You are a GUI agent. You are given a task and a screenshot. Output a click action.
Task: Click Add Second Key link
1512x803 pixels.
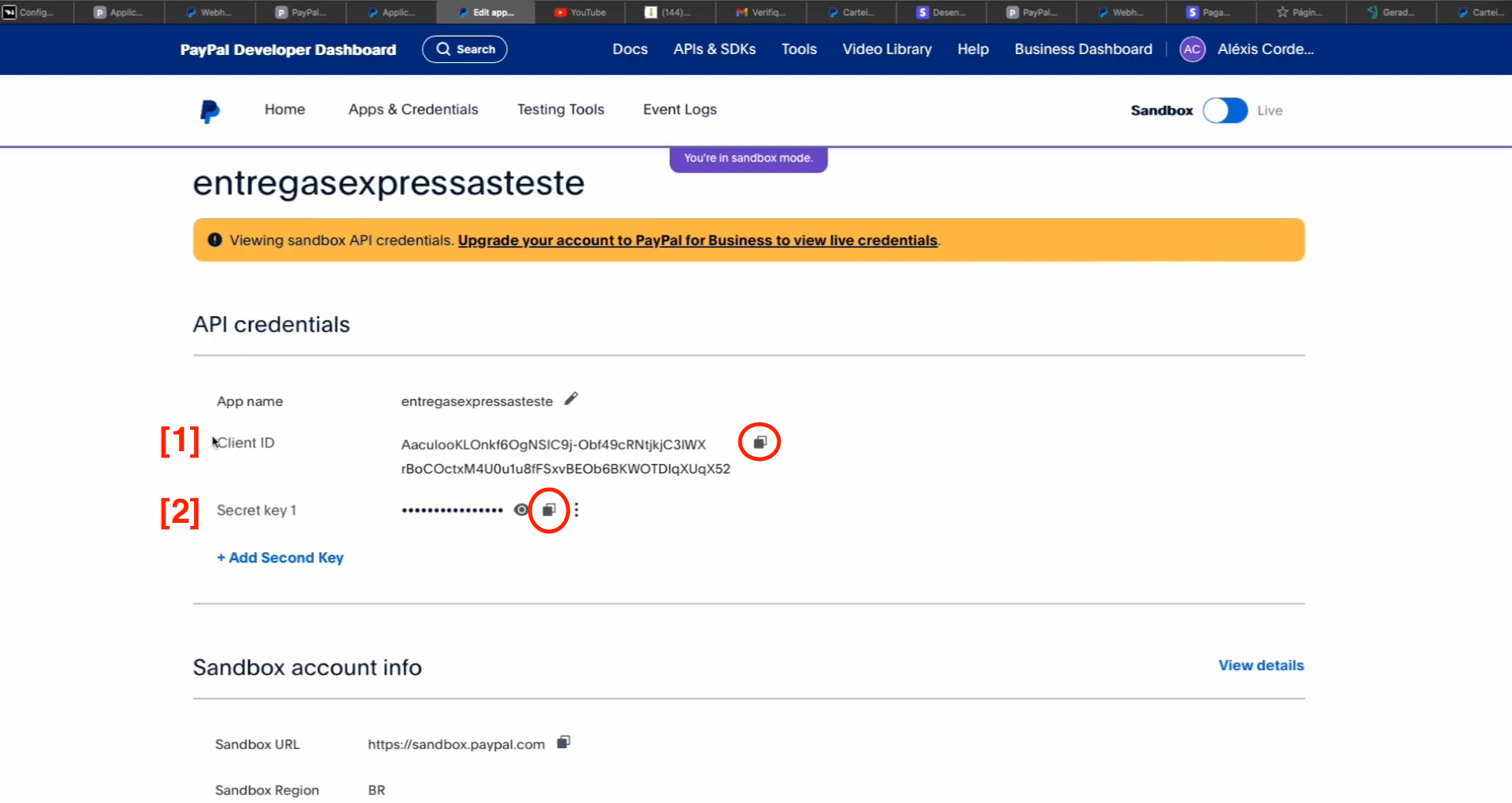(x=280, y=558)
